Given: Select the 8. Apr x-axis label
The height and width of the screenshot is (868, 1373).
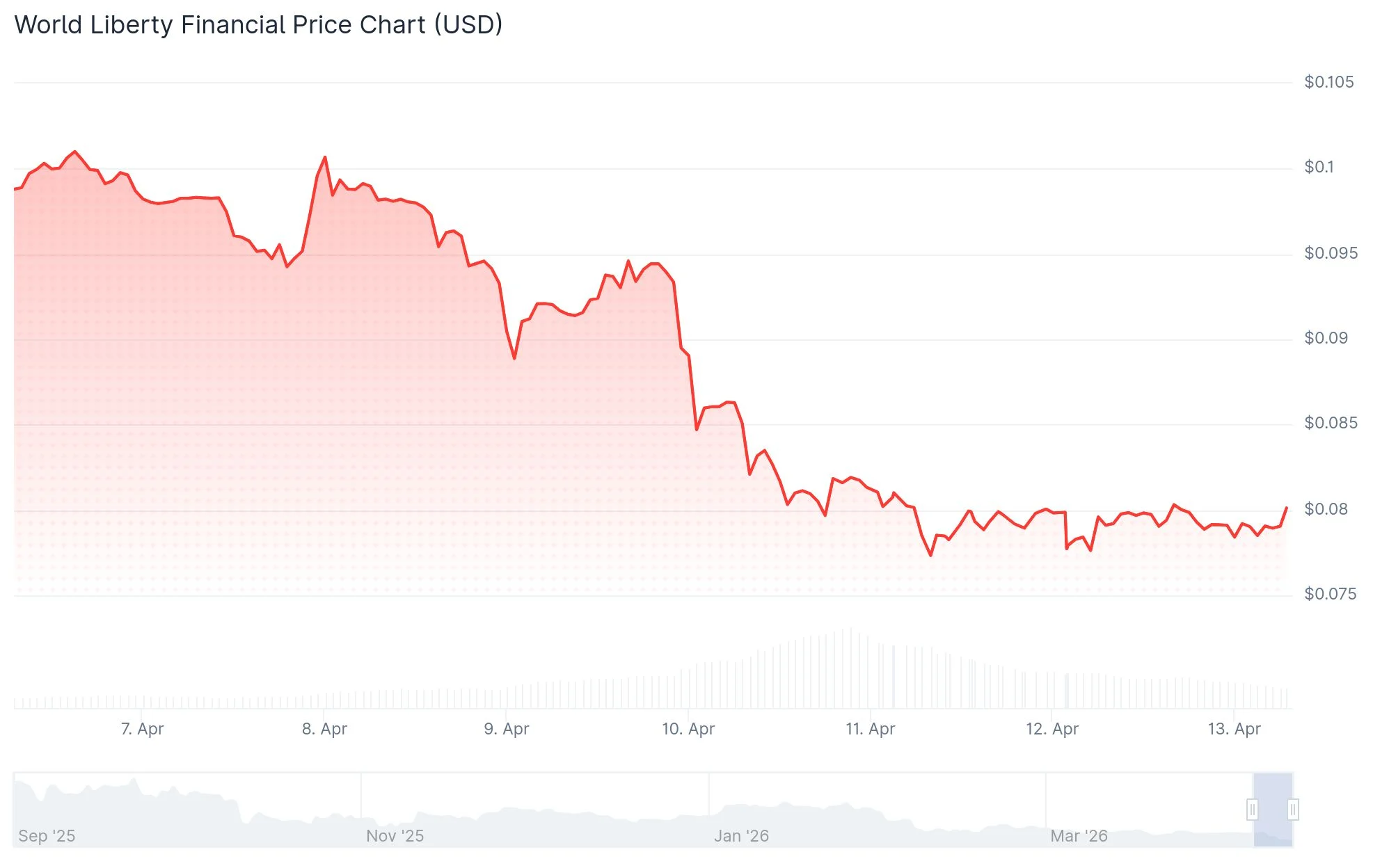Looking at the screenshot, I should coord(324,729).
